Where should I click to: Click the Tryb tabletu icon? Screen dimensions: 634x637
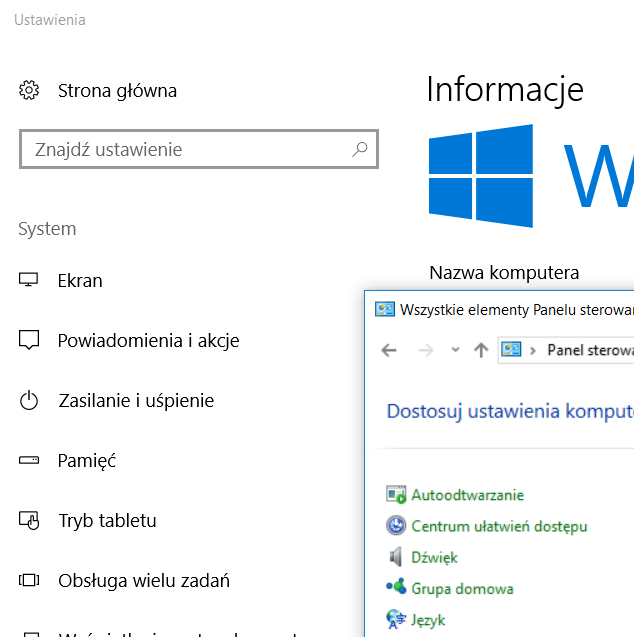click(x=29, y=521)
